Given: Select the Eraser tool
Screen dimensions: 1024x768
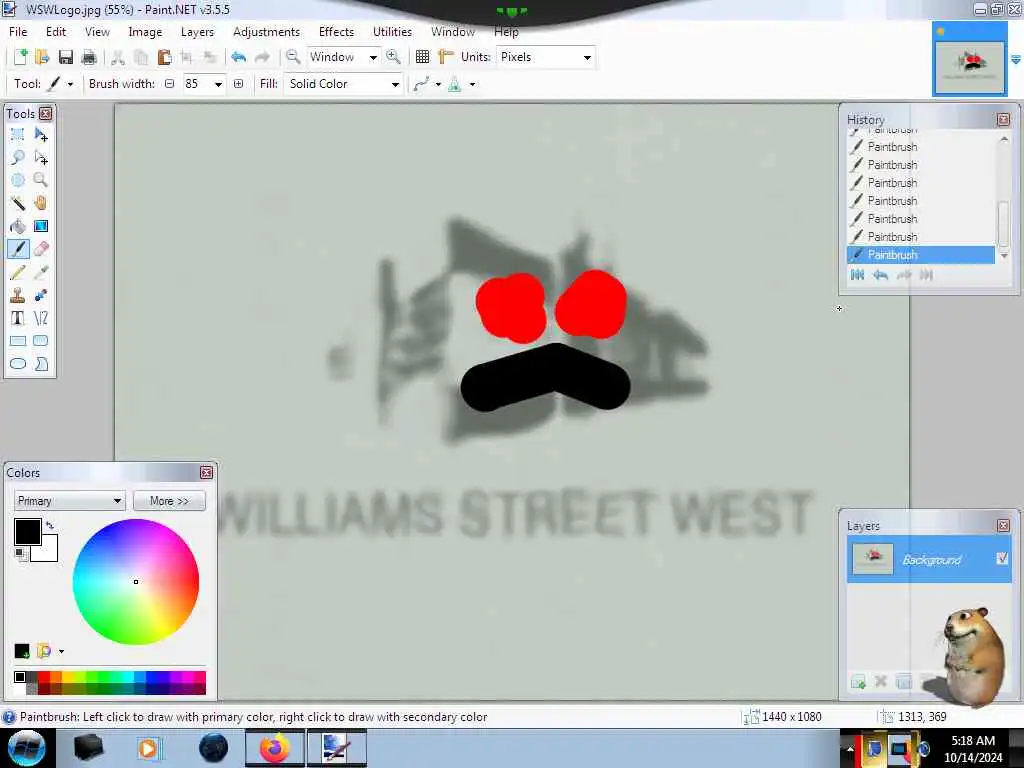Looking at the screenshot, I should click(x=40, y=249).
